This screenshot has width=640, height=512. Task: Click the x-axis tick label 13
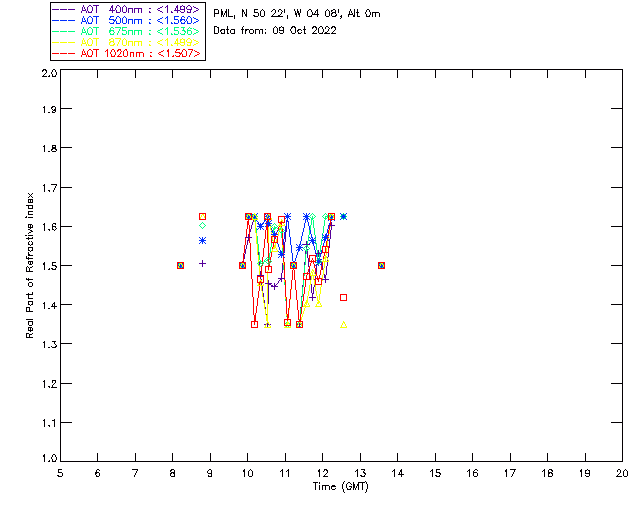point(360,473)
